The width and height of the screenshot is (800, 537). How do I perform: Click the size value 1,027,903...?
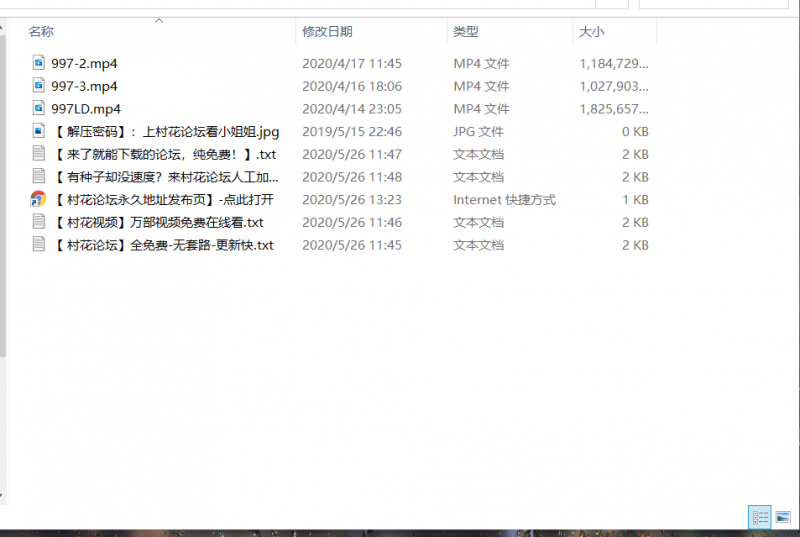click(x=614, y=86)
